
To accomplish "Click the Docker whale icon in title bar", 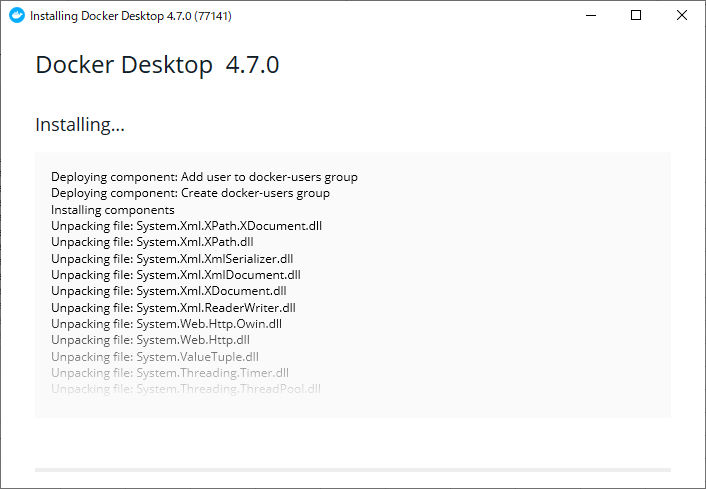I will tap(17, 15).
